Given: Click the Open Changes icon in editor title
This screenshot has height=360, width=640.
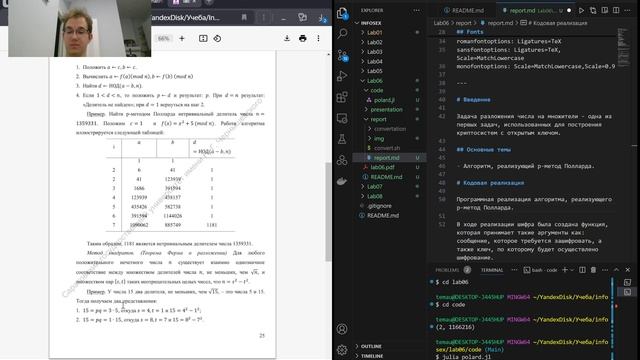Looking at the screenshot, I should tap(593, 10).
